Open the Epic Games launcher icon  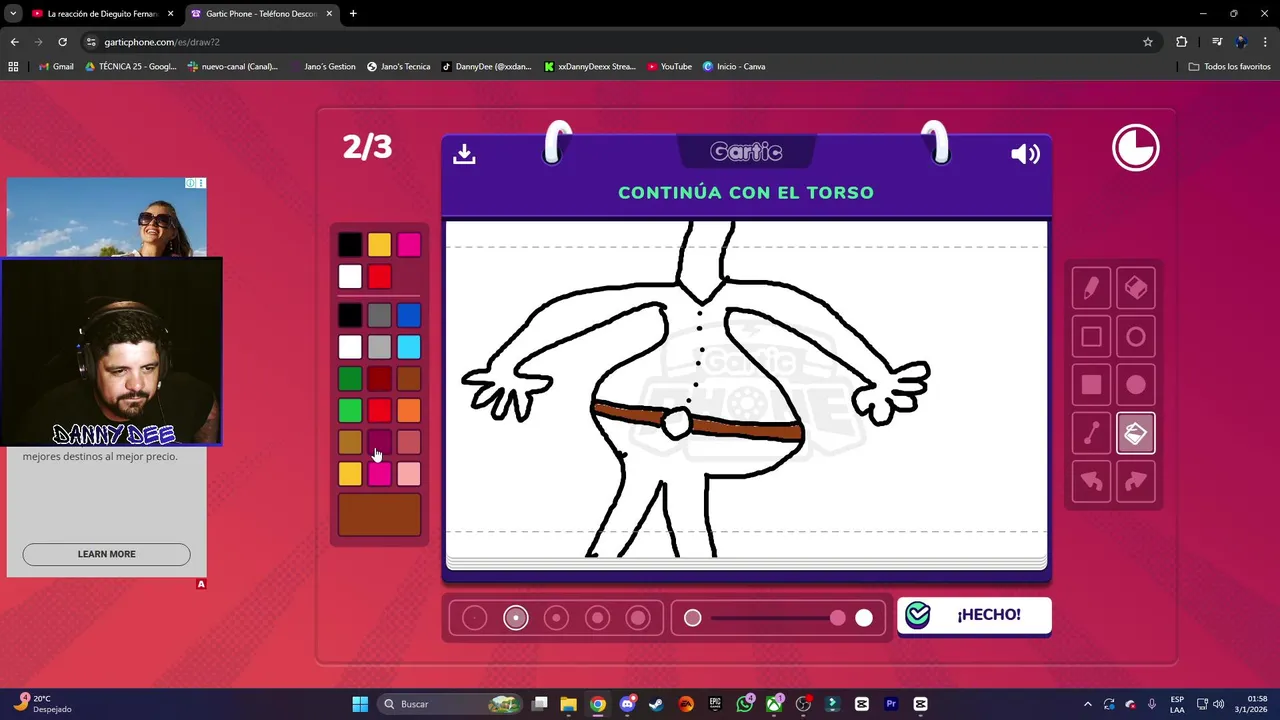(715, 704)
